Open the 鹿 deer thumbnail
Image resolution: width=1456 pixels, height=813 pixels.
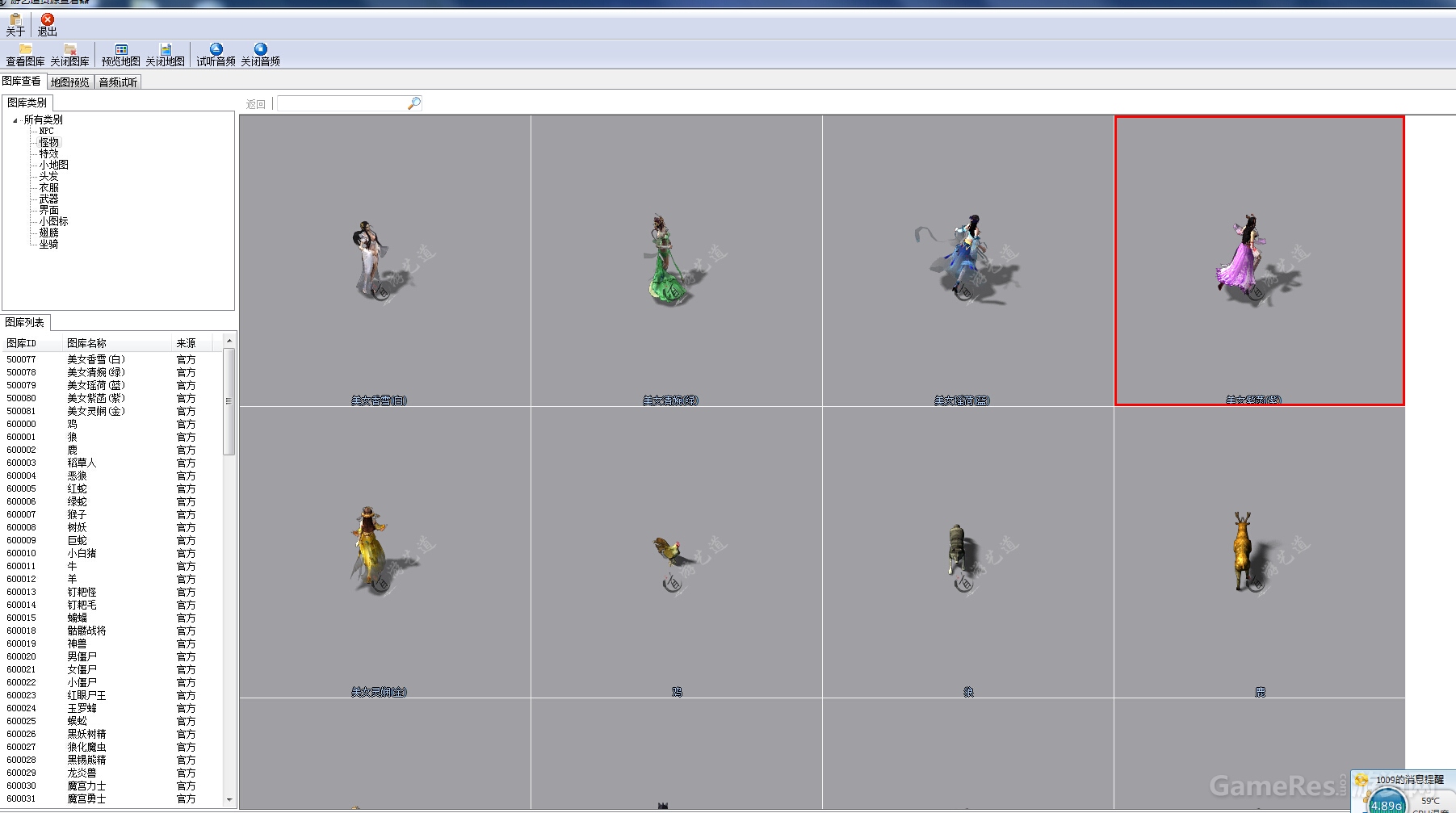[x=1260, y=552]
